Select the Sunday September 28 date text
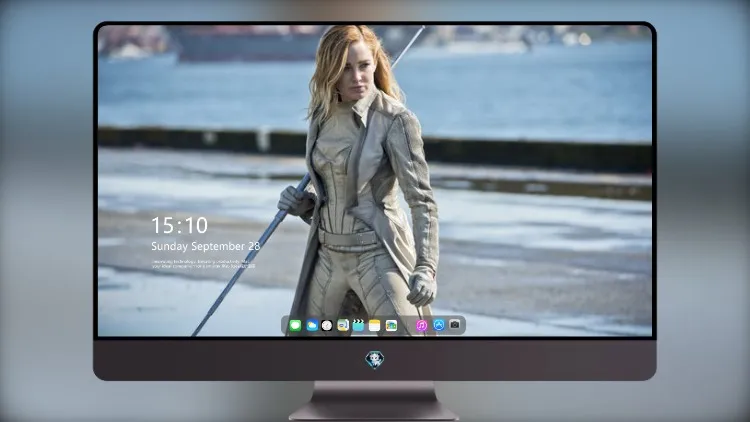Viewport: 750px width, 422px height. [206, 246]
